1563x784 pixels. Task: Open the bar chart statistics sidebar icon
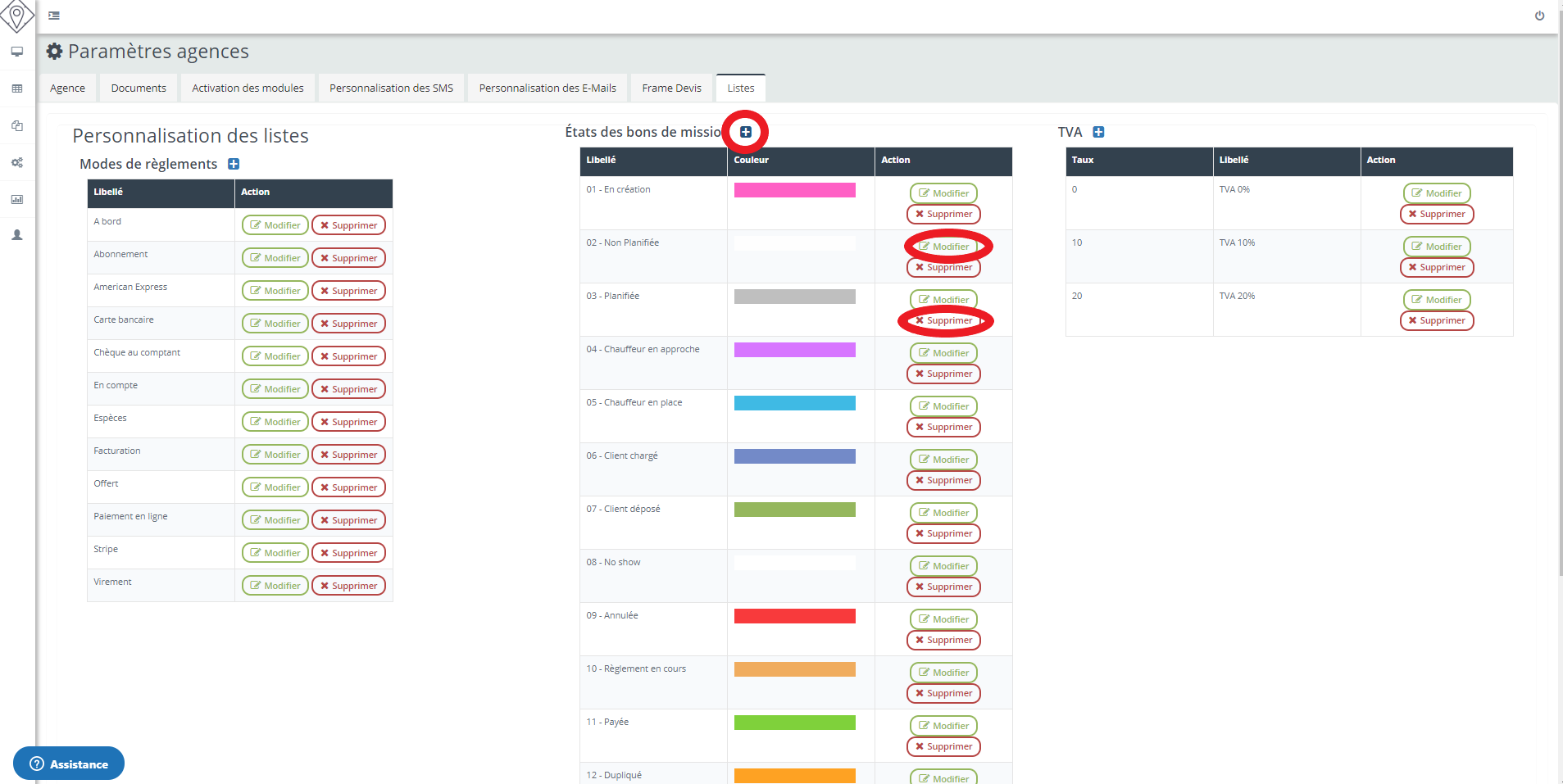[17, 199]
